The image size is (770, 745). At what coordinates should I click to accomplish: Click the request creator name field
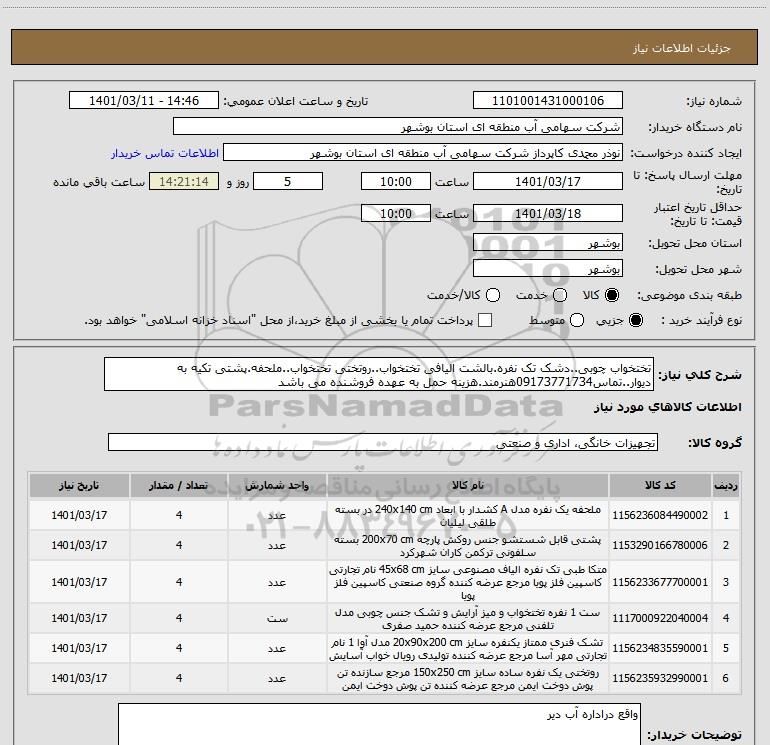click(423, 153)
